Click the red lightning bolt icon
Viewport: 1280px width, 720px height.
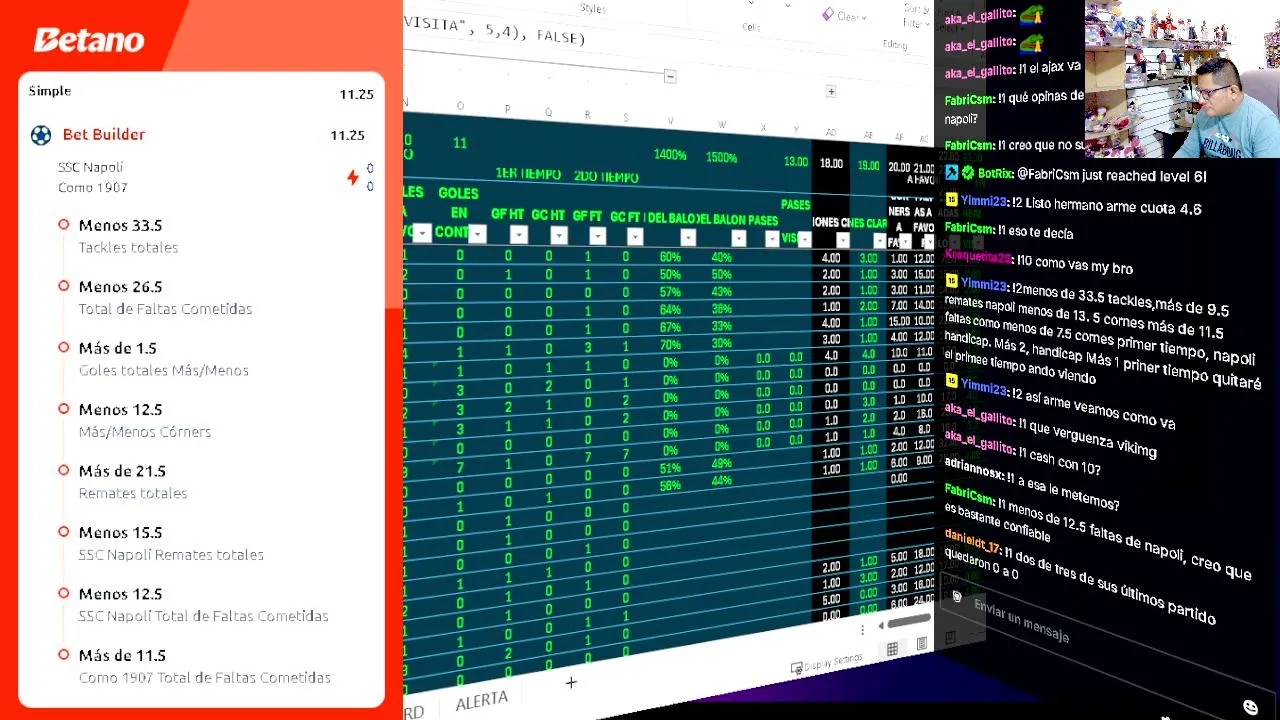point(353,177)
